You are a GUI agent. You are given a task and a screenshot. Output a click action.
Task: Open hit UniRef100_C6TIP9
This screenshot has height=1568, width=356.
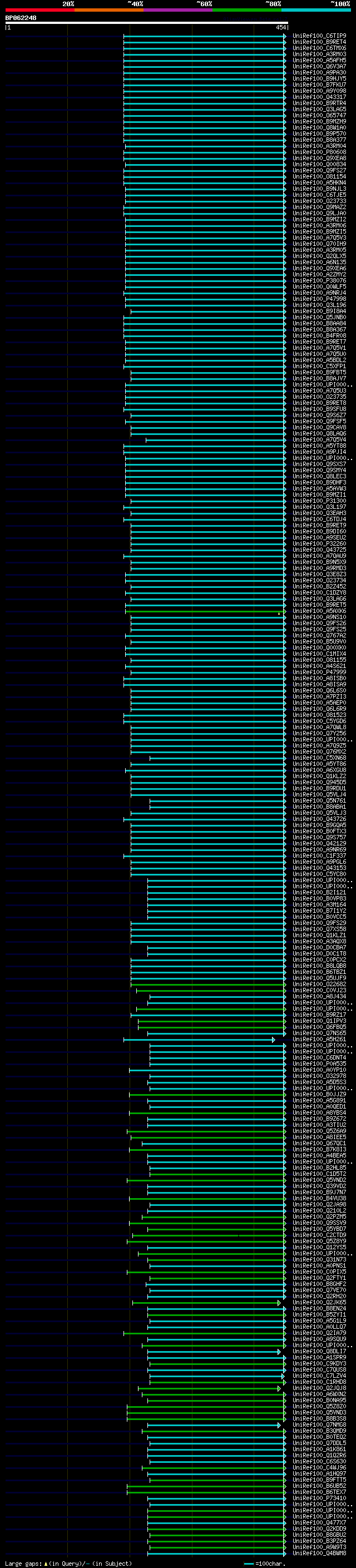[319, 36]
